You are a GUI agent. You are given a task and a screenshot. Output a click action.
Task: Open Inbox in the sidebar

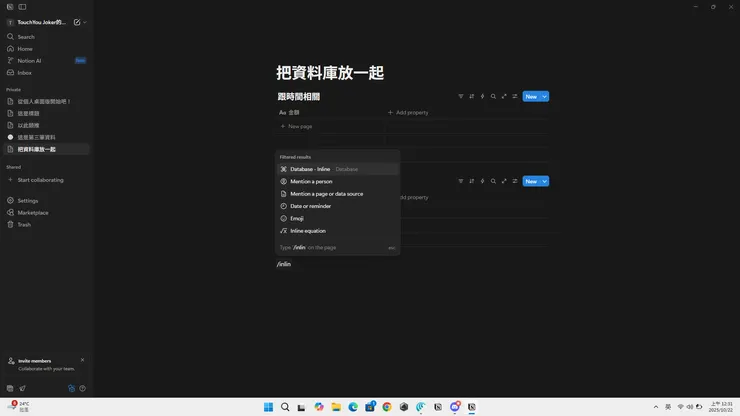pos(46,73)
